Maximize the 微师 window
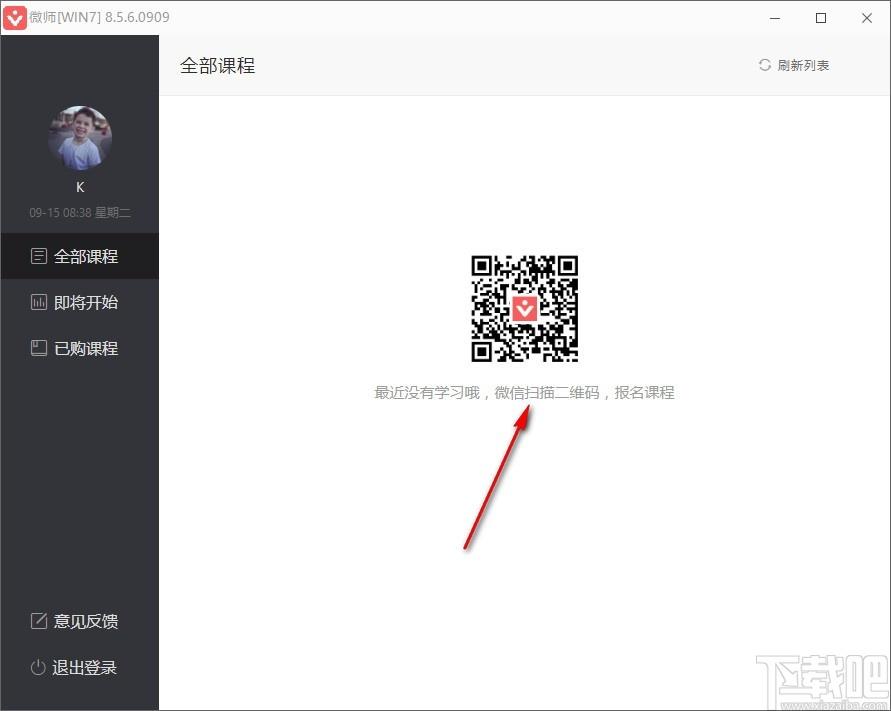This screenshot has width=891, height=711. coord(821,18)
